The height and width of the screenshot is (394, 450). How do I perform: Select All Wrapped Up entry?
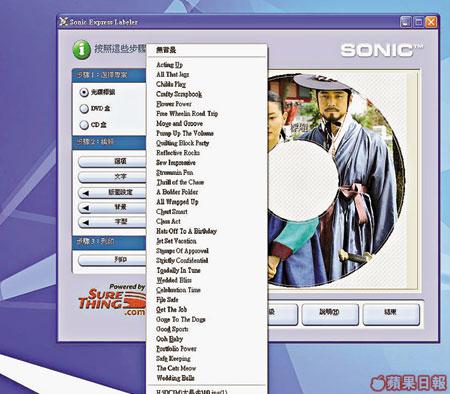207,202
